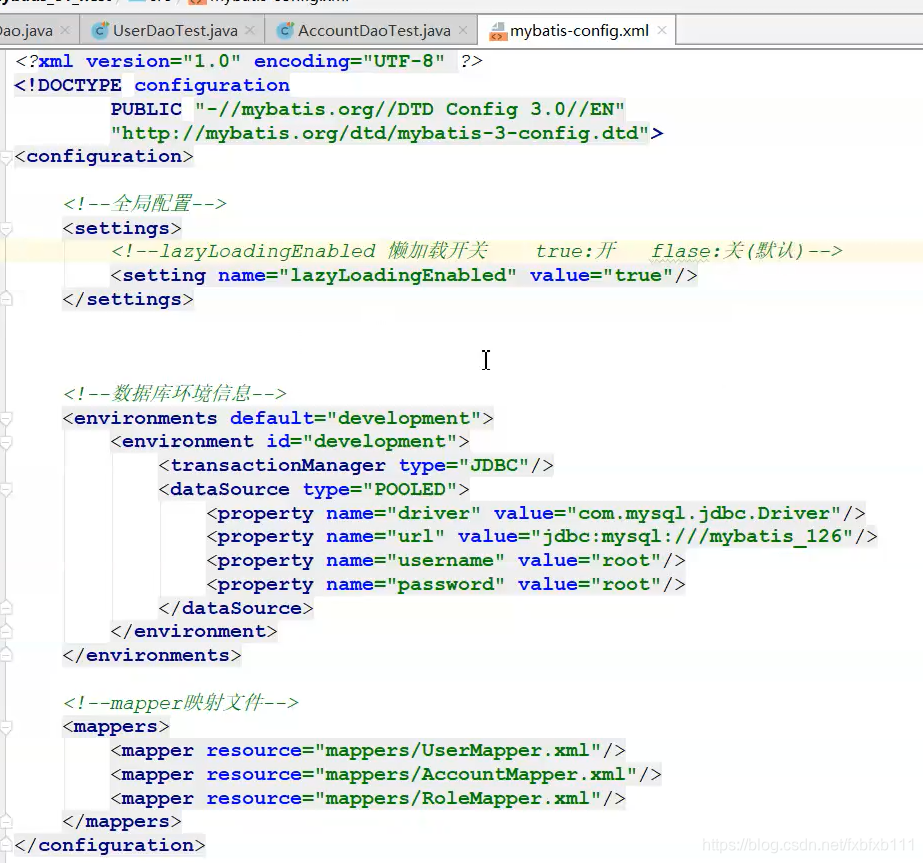Click the 数据库环境信息 comment line
The width and height of the screenshot is (923, 863).
point(175,393)
